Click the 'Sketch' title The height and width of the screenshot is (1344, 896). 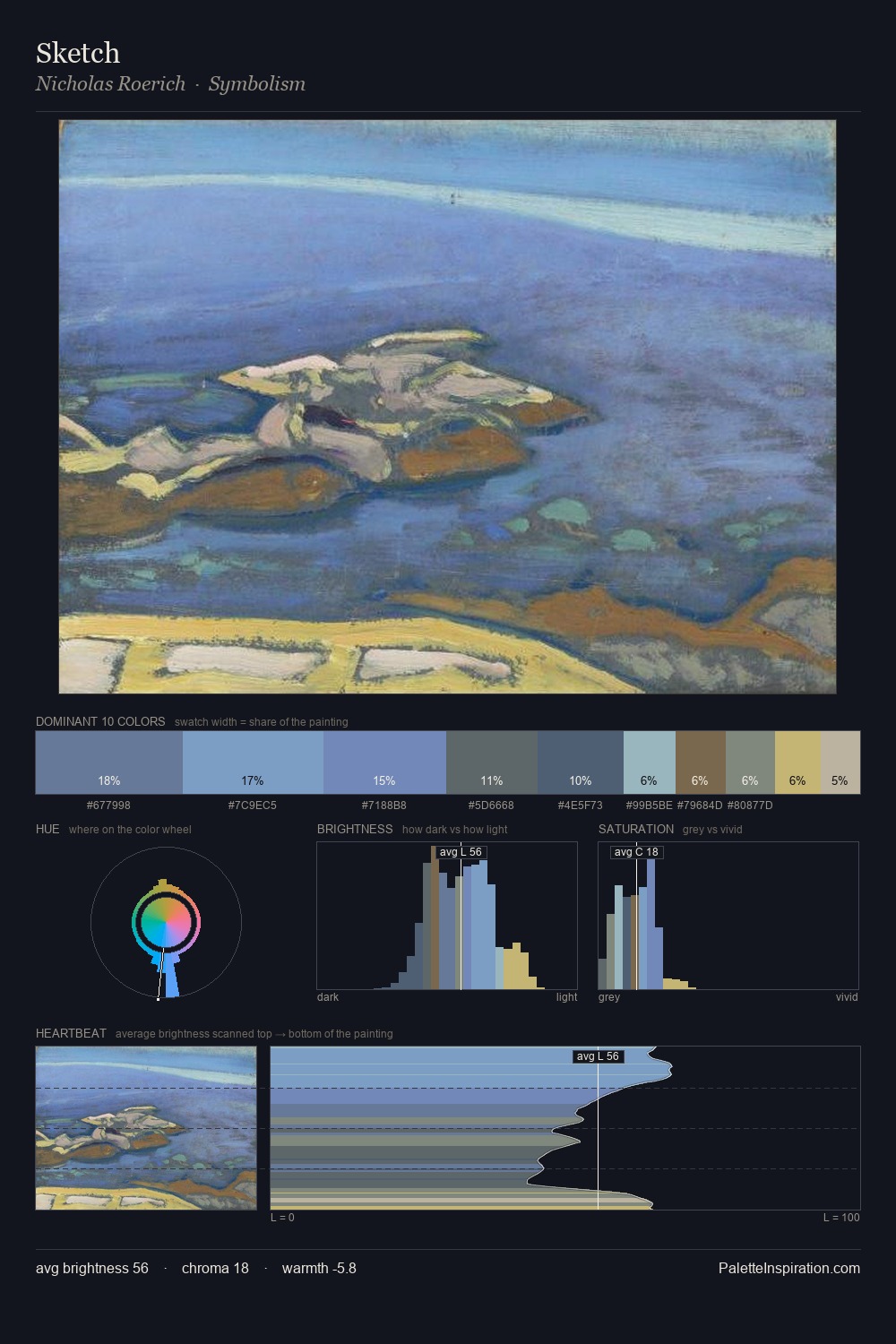click(78, 53)
